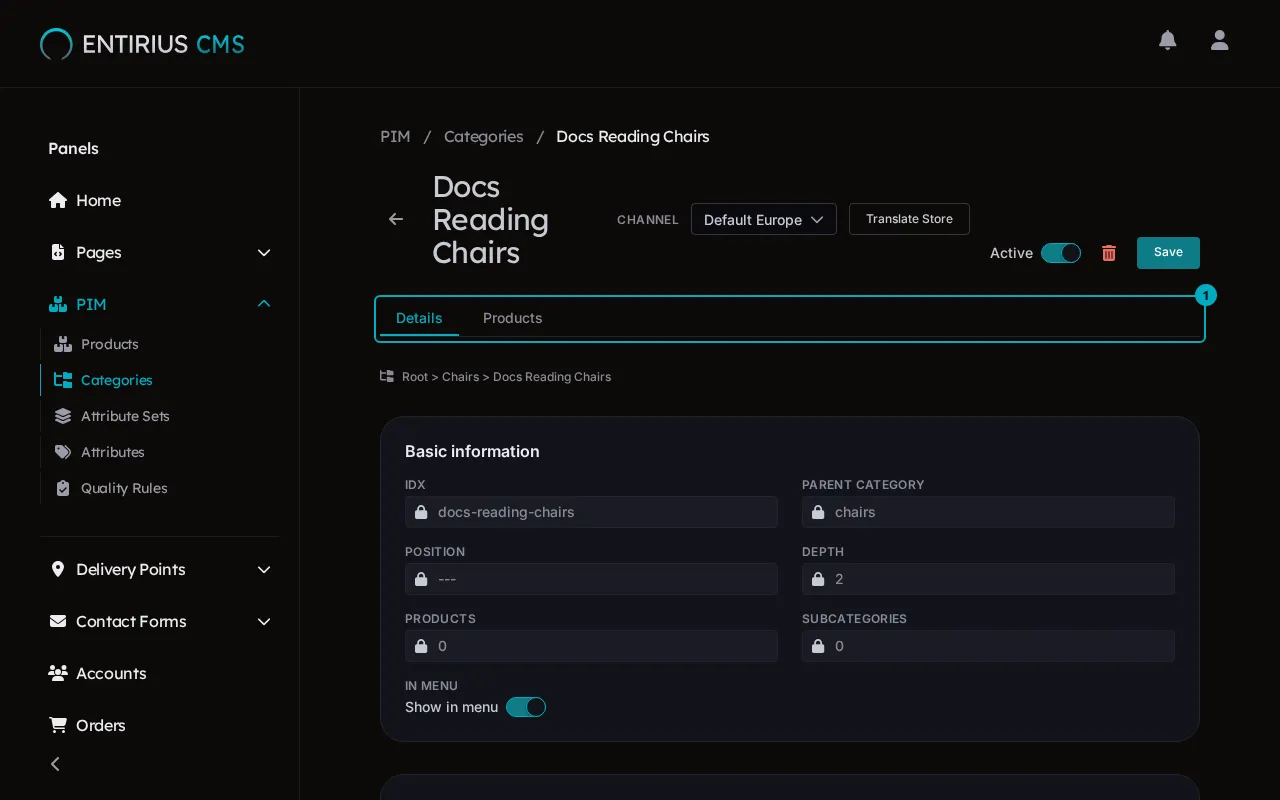The height and width of the screenshot is (800, 1280).
Task: Collapse the PIM menu chevron
Action: [x=264, y=304]
